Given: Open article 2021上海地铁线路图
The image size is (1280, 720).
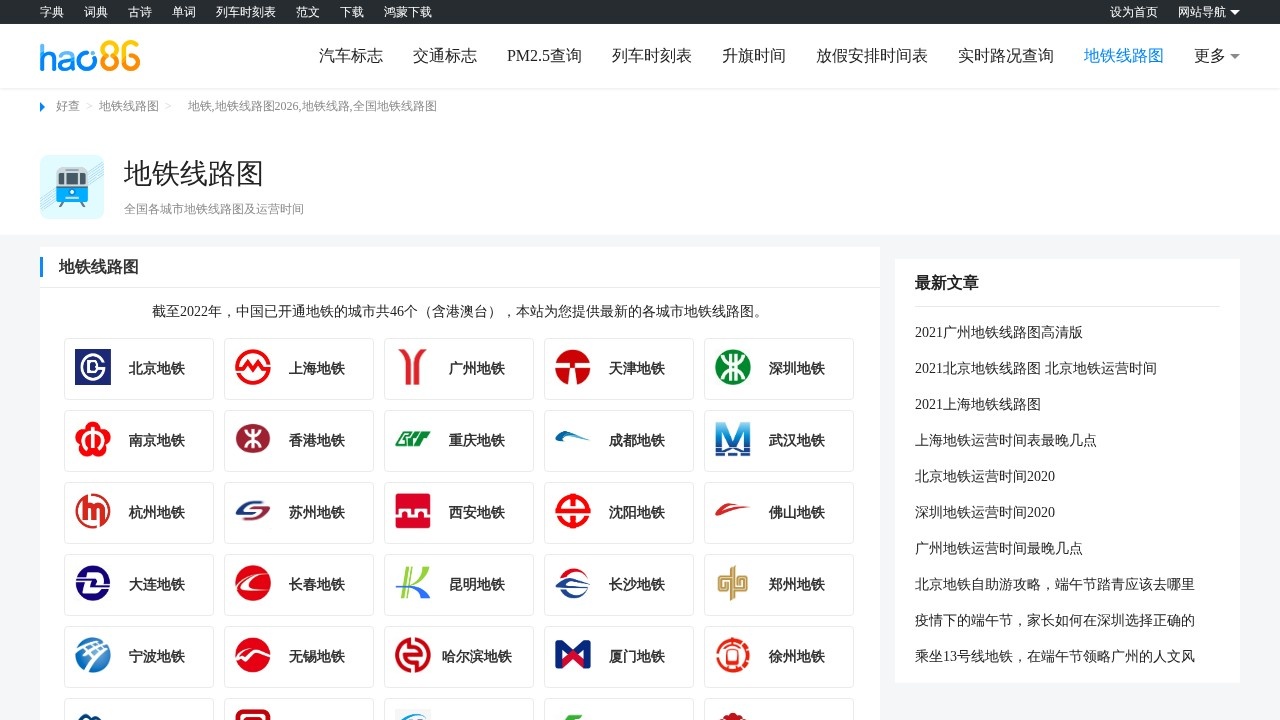Looking at the screenshot, I should click(978, 404).
